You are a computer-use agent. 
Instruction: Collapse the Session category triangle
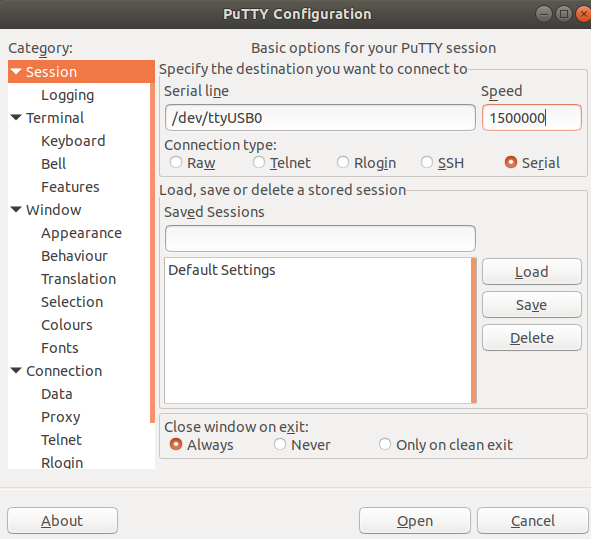click(16, 71)
